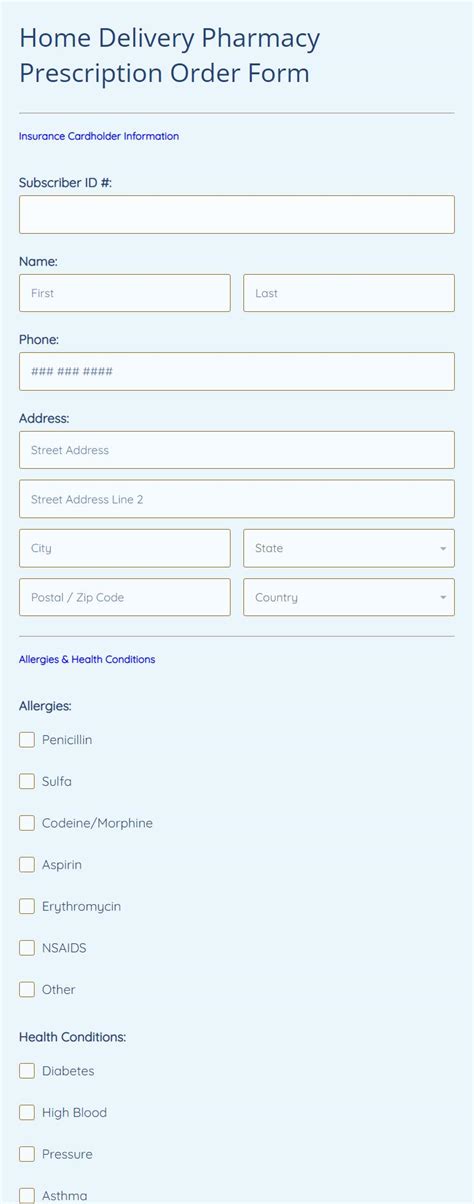Select the Asthma condition checkbox
Viewport: 474px width, 1204px height.
click(27, 1195)
